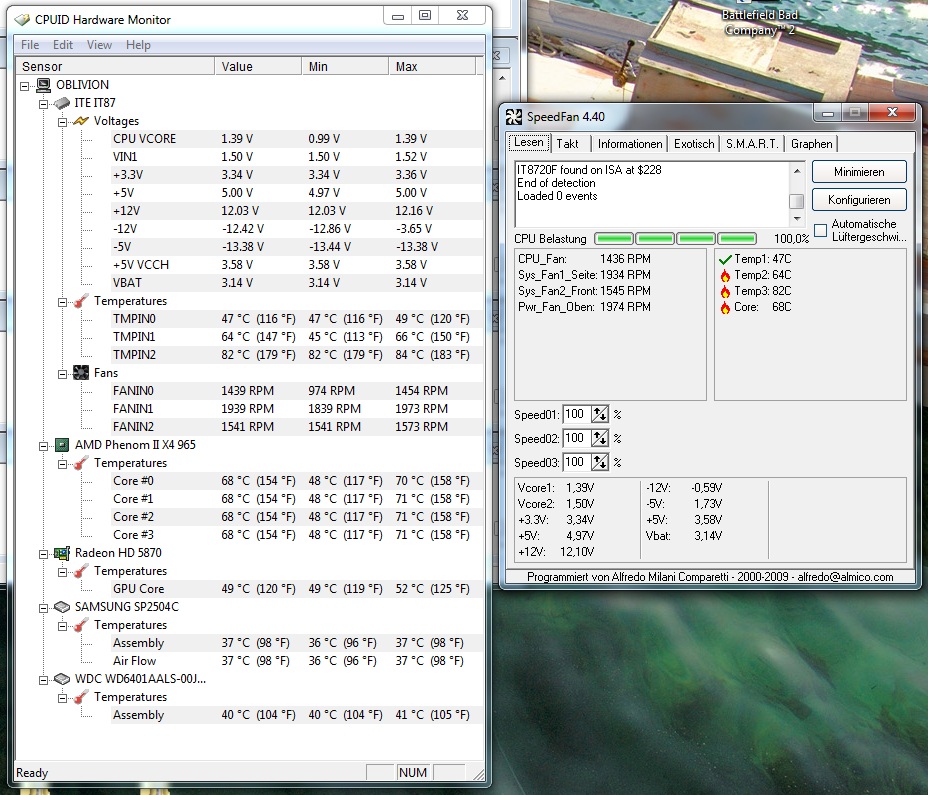This screenshot has width=928, height=795.
Task: Click the CPU Belastung load bar
Action: 675,239
